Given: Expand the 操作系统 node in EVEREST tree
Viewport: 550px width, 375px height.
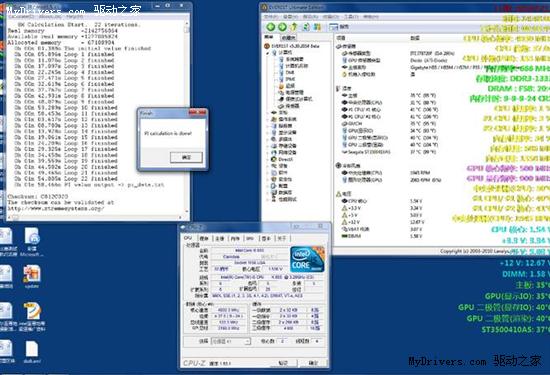Looking at the screenshot, I should point(268,120).
